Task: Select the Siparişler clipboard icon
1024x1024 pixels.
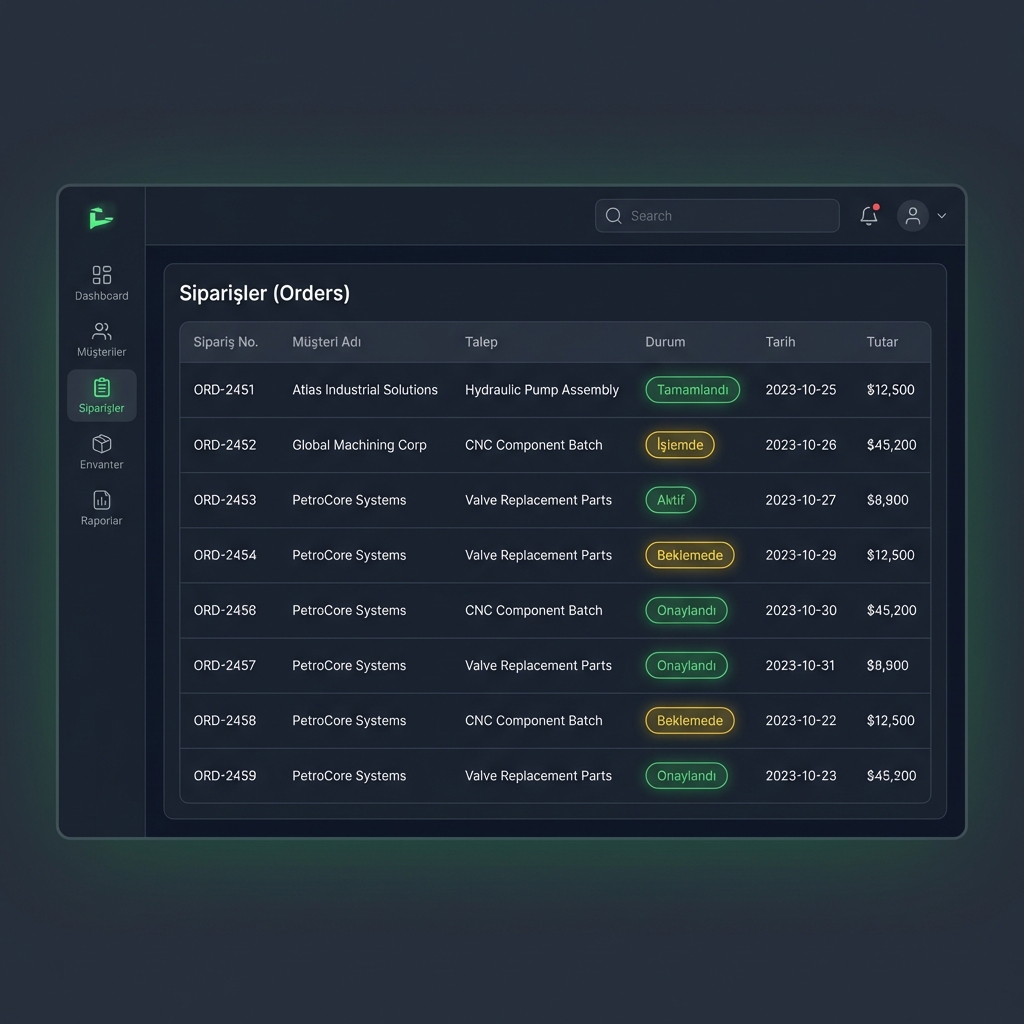Action: tap(102, 387)
